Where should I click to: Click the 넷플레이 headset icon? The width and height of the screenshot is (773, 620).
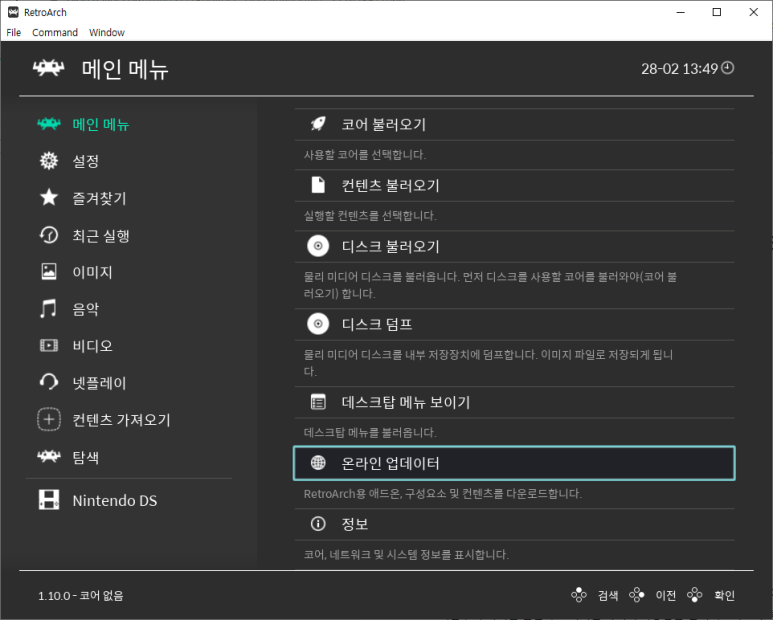[x=49, y=382]
